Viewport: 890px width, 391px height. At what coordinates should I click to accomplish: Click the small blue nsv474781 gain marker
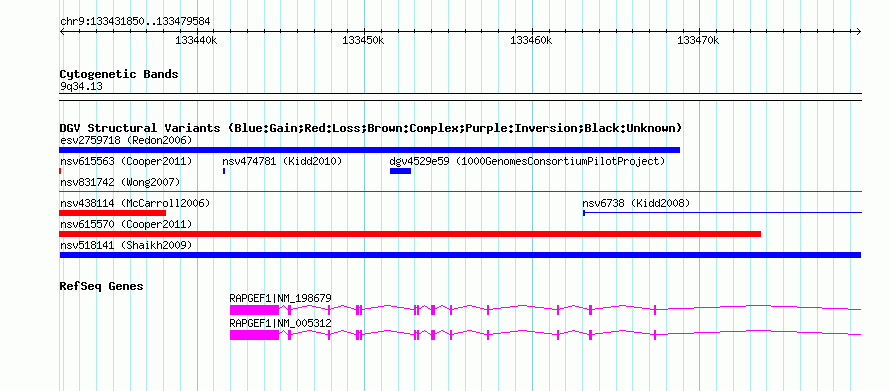pos(224,171)
